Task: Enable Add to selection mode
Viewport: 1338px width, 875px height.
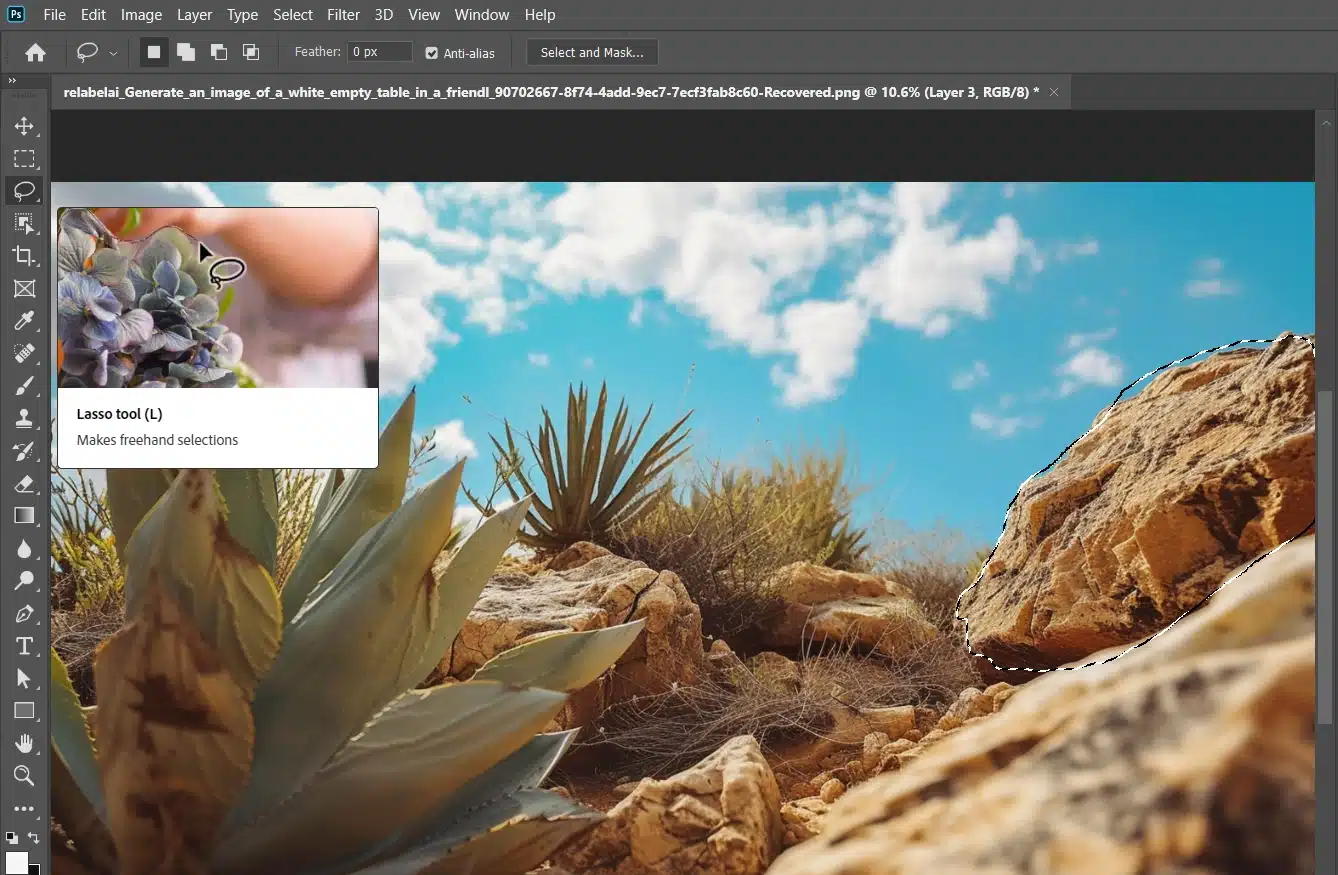Action: coord(186,52)
